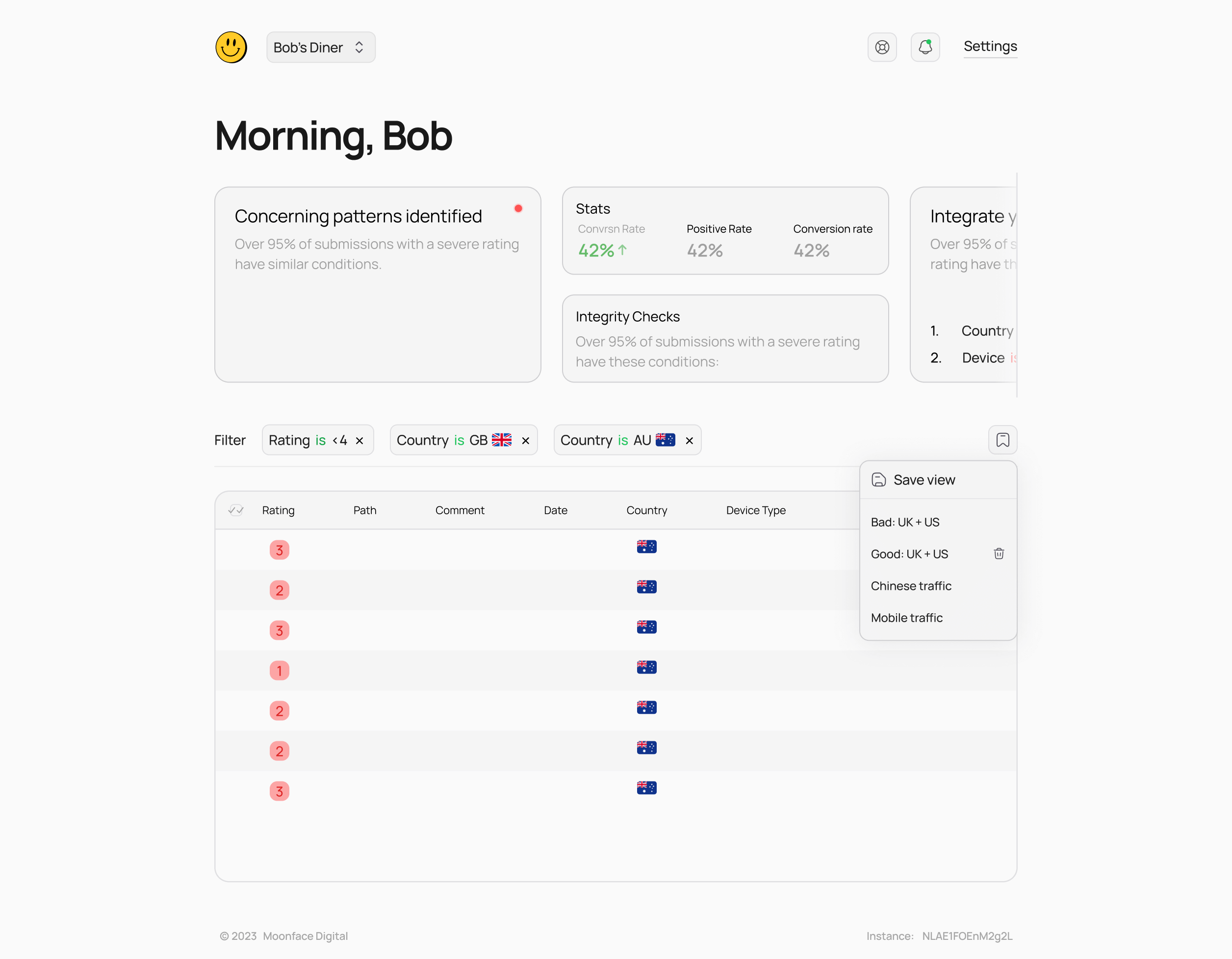Screen dimensions: 1232x959
Task: Click the red alert dot indicator
Action: coord(518,208)
